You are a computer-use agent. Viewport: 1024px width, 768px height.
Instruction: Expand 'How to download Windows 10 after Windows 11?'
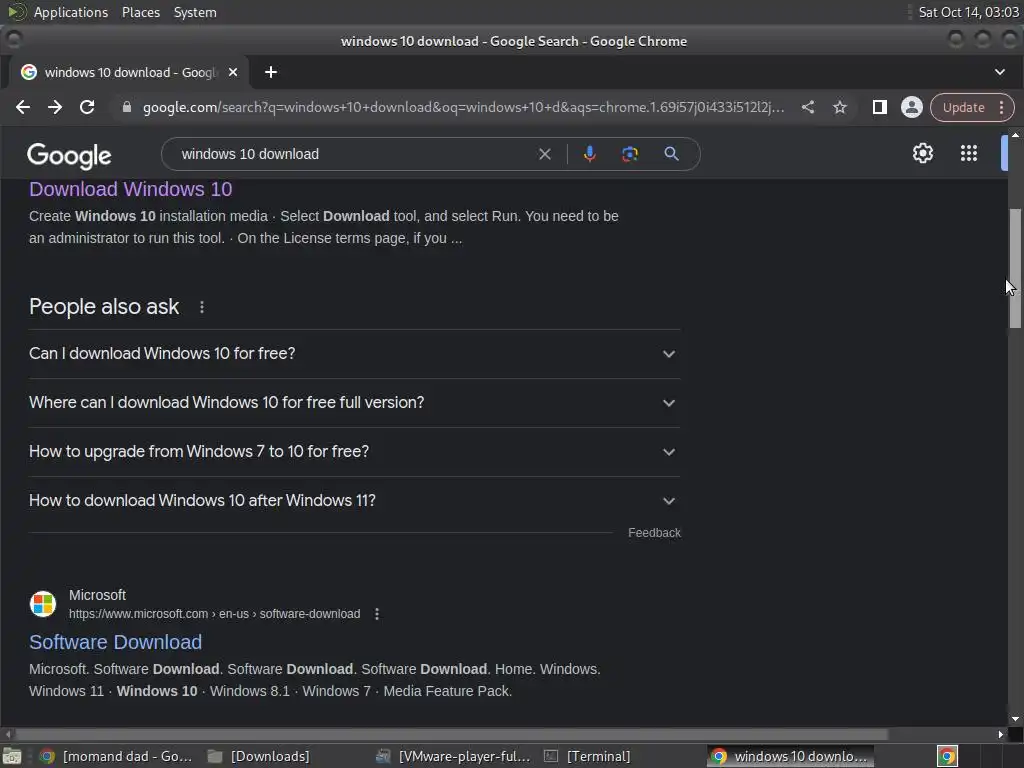pyautogui.click(x=355, y=500)
